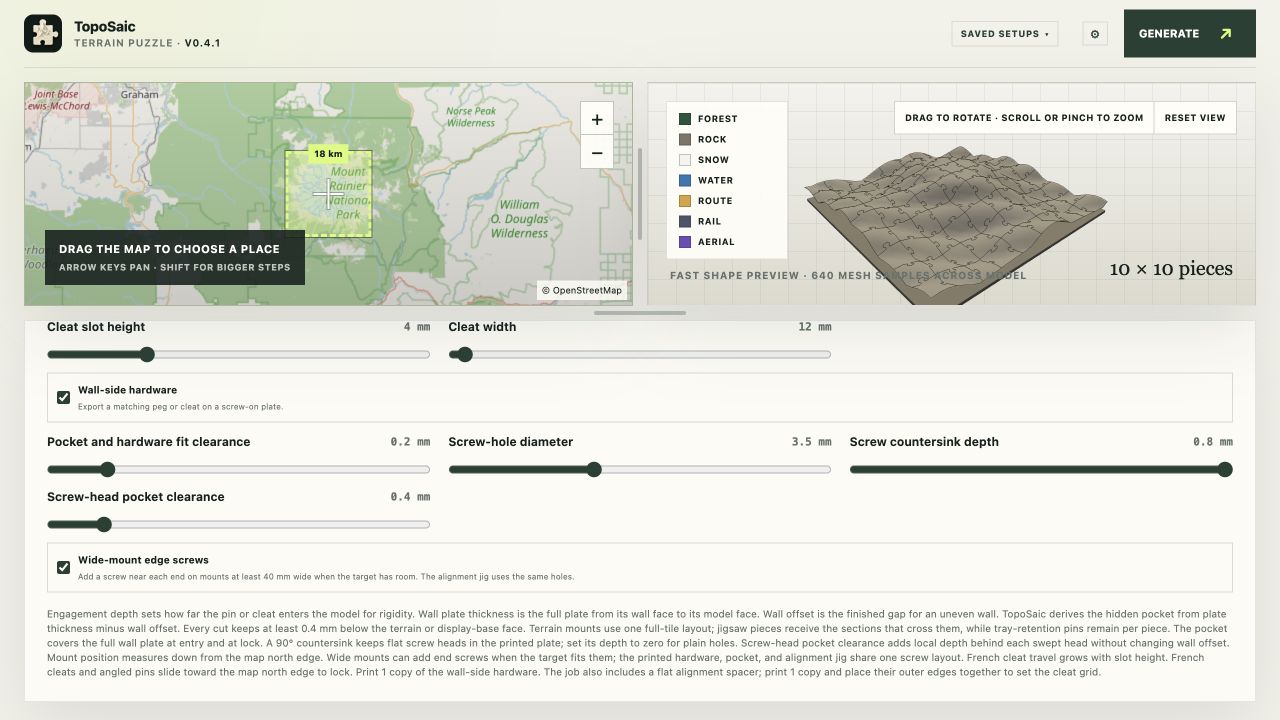Image resolution: width=1280 pixels, height=720 pixels.
Task: Click the 'Drag the map to choose a place' banner
Action: (175, 258)
